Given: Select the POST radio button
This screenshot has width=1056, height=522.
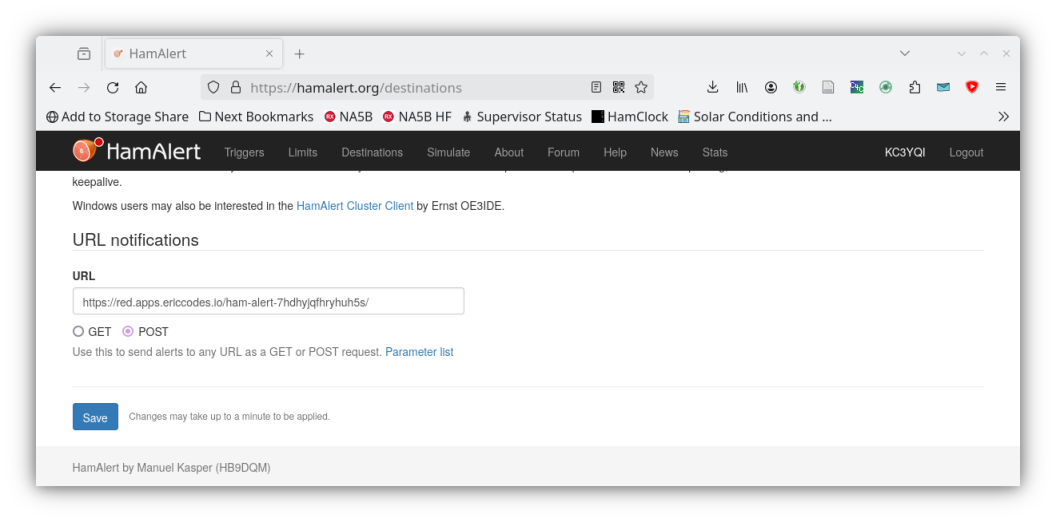Looking at the screenshot, I should (x=128, y=331).
